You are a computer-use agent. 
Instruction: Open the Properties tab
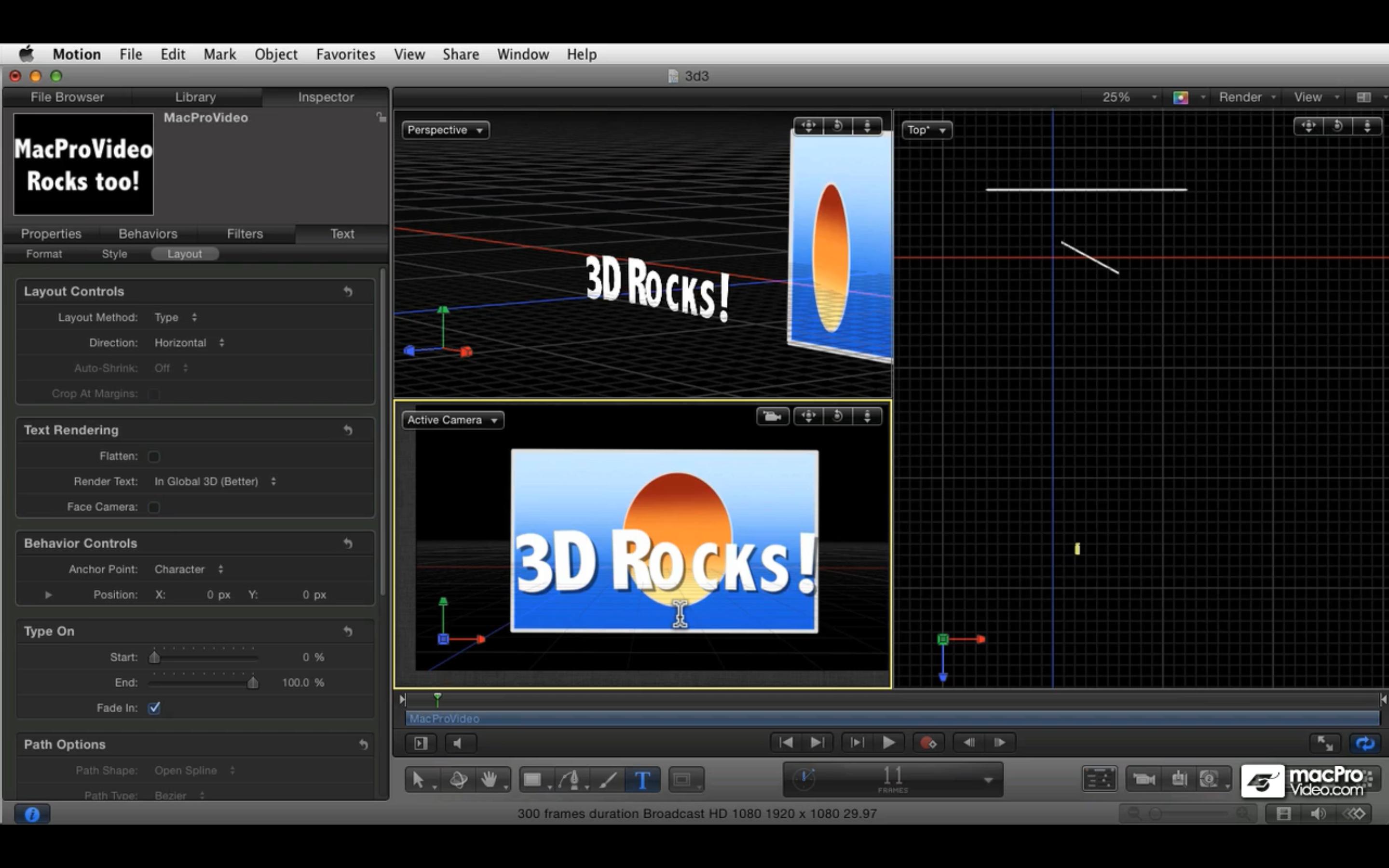click(x=51, y=234)
